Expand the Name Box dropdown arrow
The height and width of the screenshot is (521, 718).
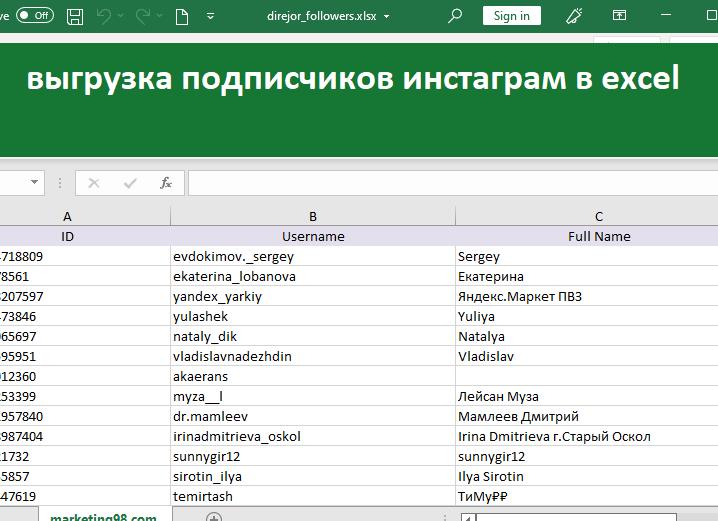pos(35,183)
